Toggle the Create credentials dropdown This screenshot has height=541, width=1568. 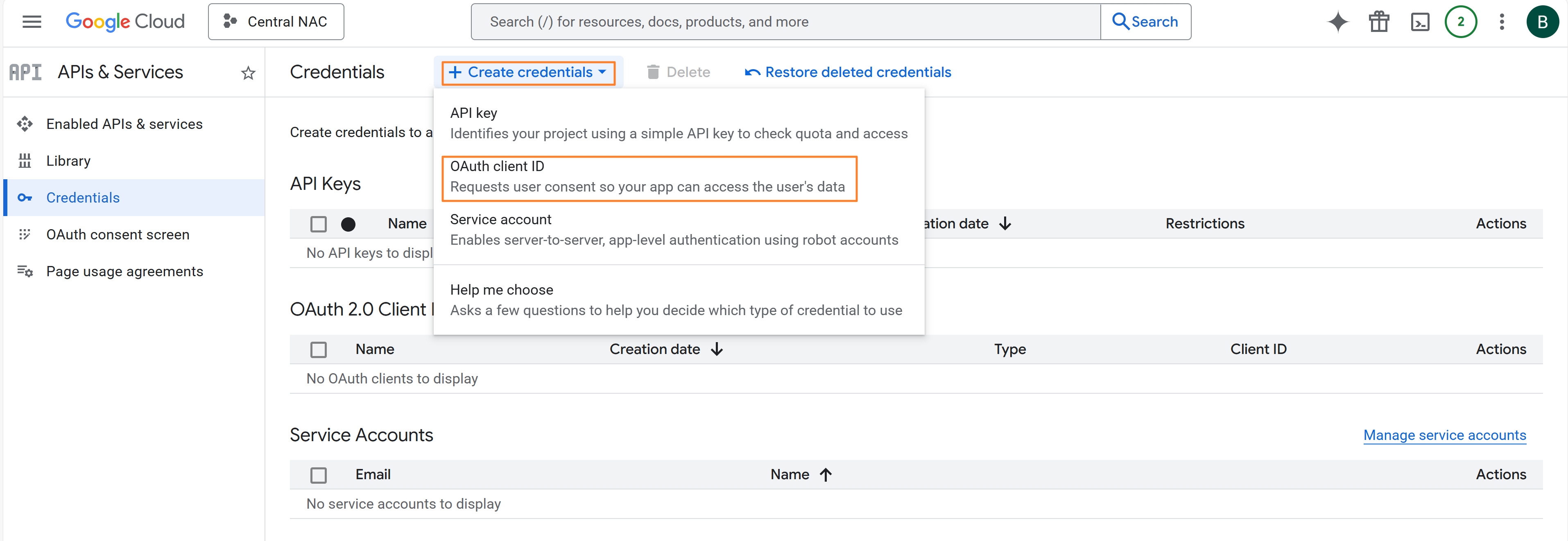tap(528, 72)
